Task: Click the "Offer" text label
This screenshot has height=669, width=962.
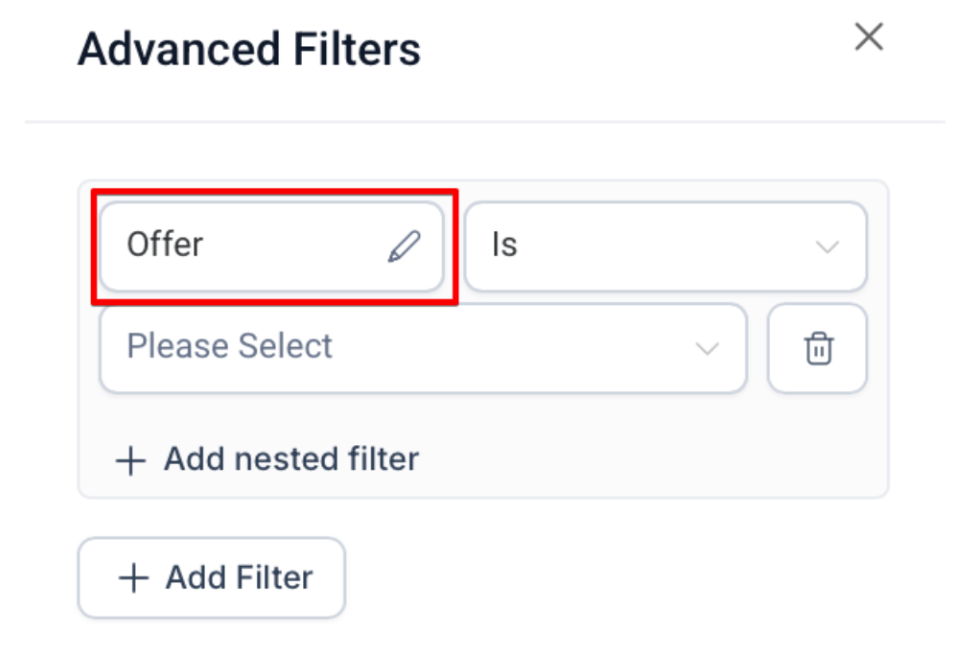Action: click(165, 245)
